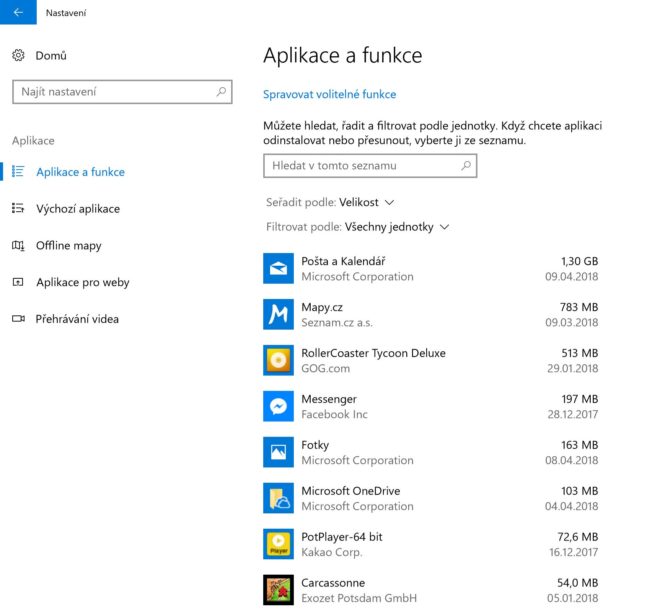Switch to Výchozí aplikace section
Screen dimensions: 650x611
tap(78, 209)
